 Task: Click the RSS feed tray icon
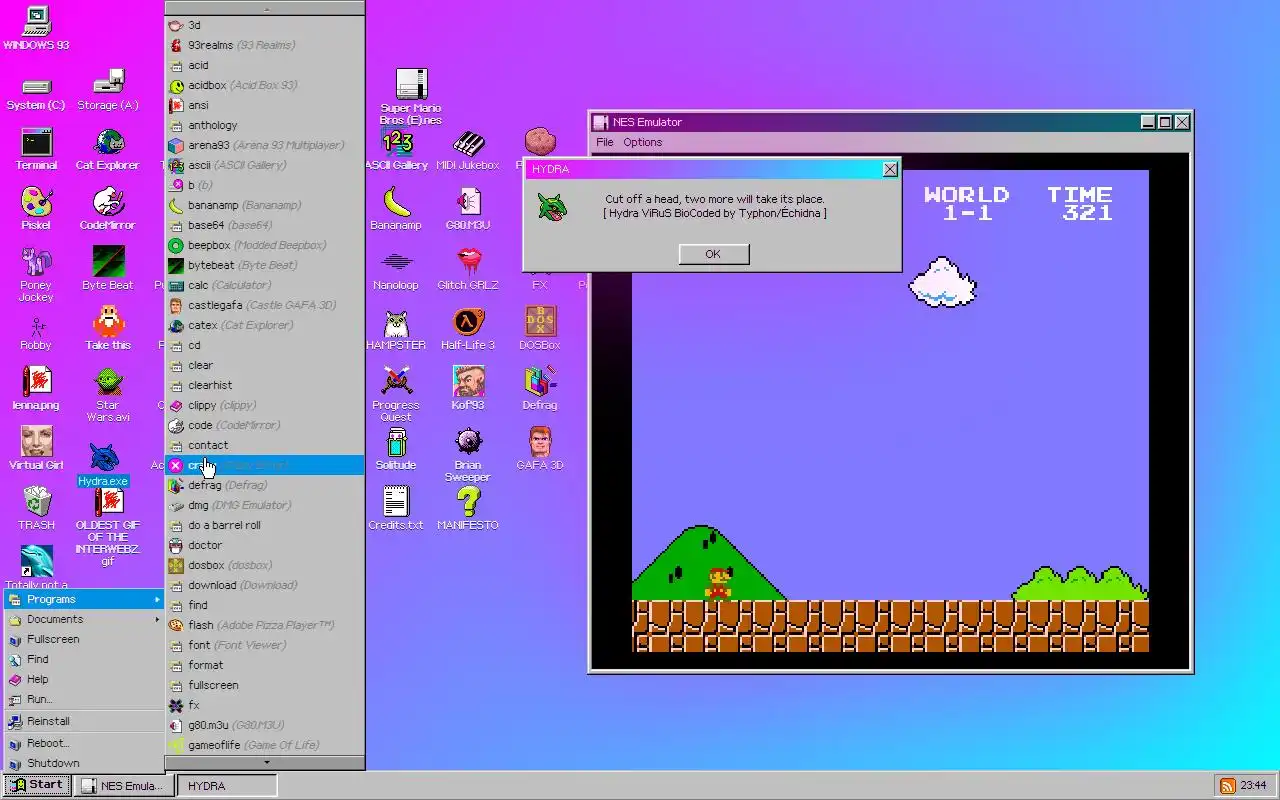click(x=1226, y=786)
